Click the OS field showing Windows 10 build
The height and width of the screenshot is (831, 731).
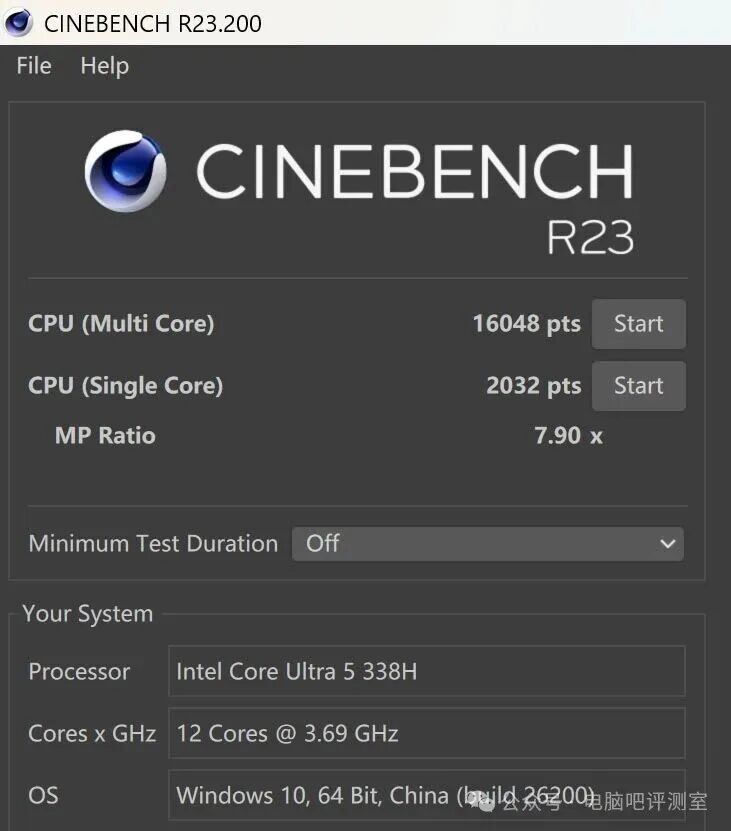tap(426, 795)
